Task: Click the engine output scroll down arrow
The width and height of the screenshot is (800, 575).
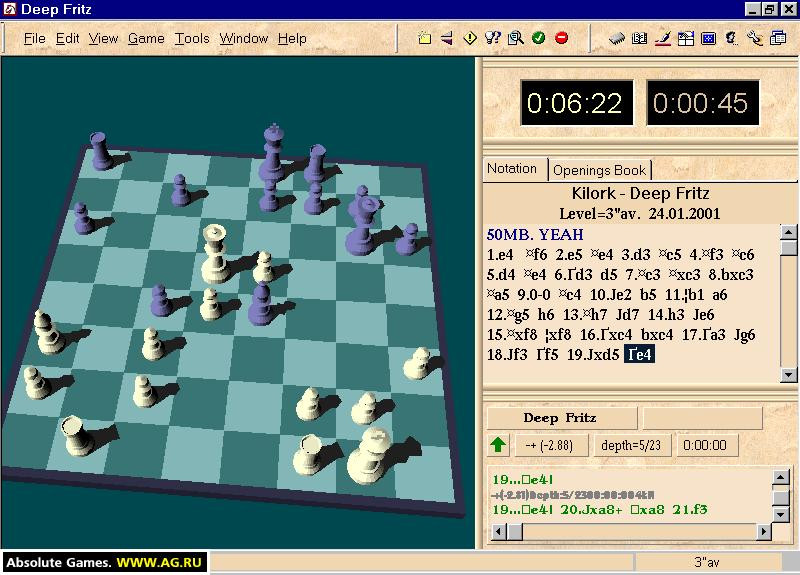Action: pos(781,514)
